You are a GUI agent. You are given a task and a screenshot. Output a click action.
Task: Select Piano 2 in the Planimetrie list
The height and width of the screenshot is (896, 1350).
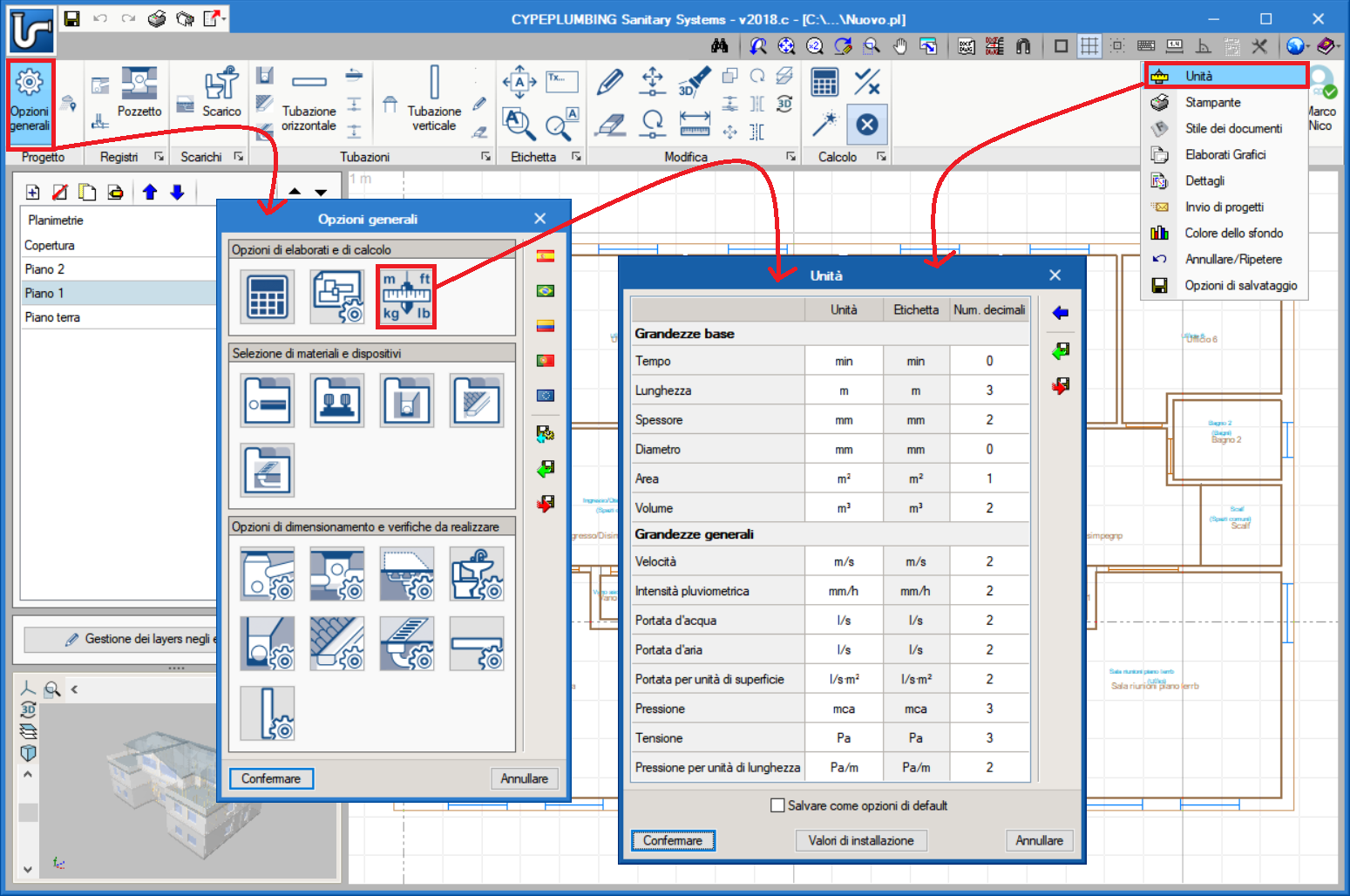pyautogui.click(x=119, y=269)
